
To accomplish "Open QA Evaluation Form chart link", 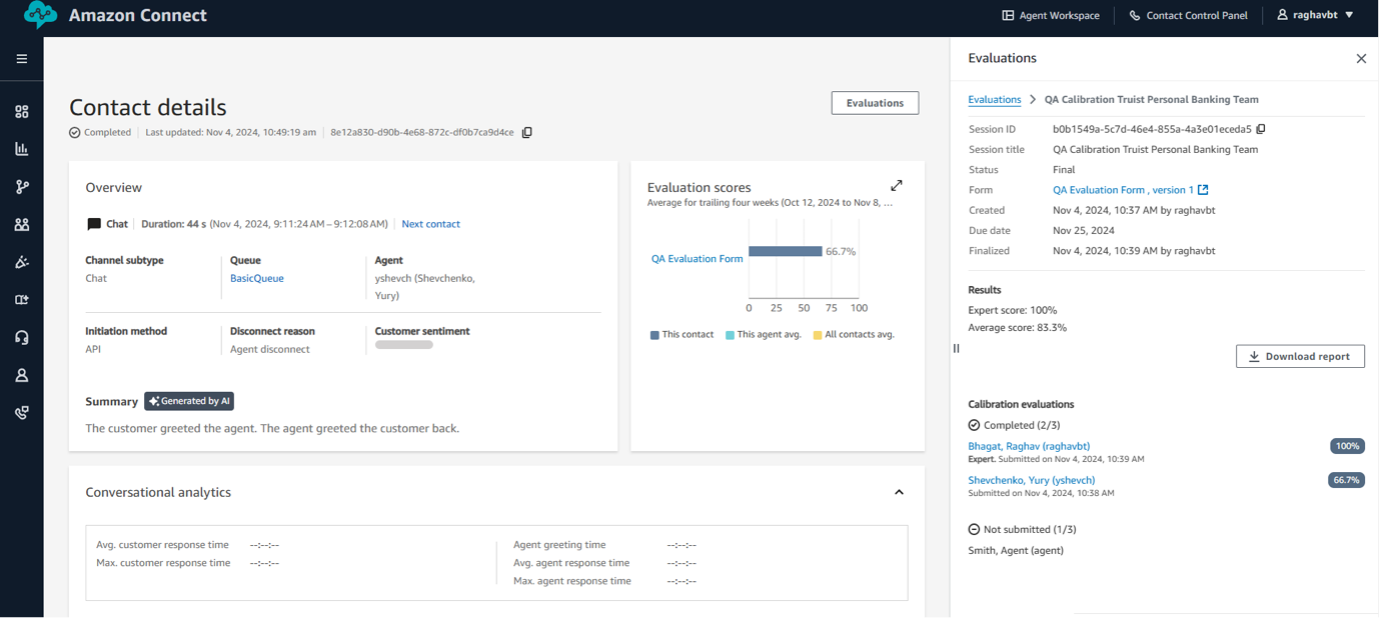I will (x=697, y=258).
